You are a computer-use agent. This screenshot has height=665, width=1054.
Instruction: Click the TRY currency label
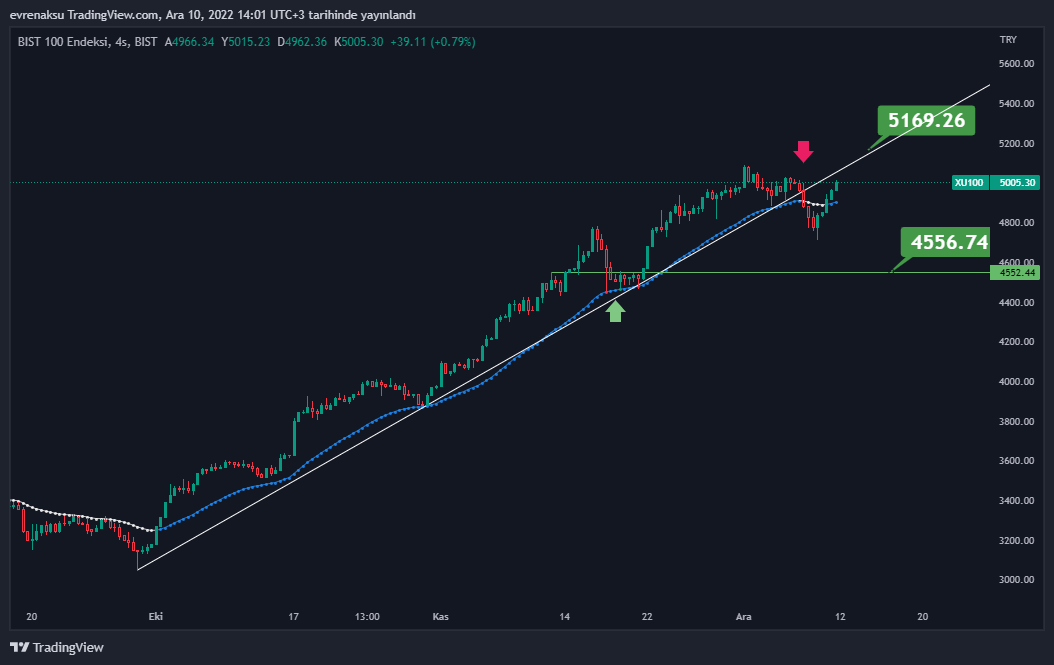[x=1008, y=40]
